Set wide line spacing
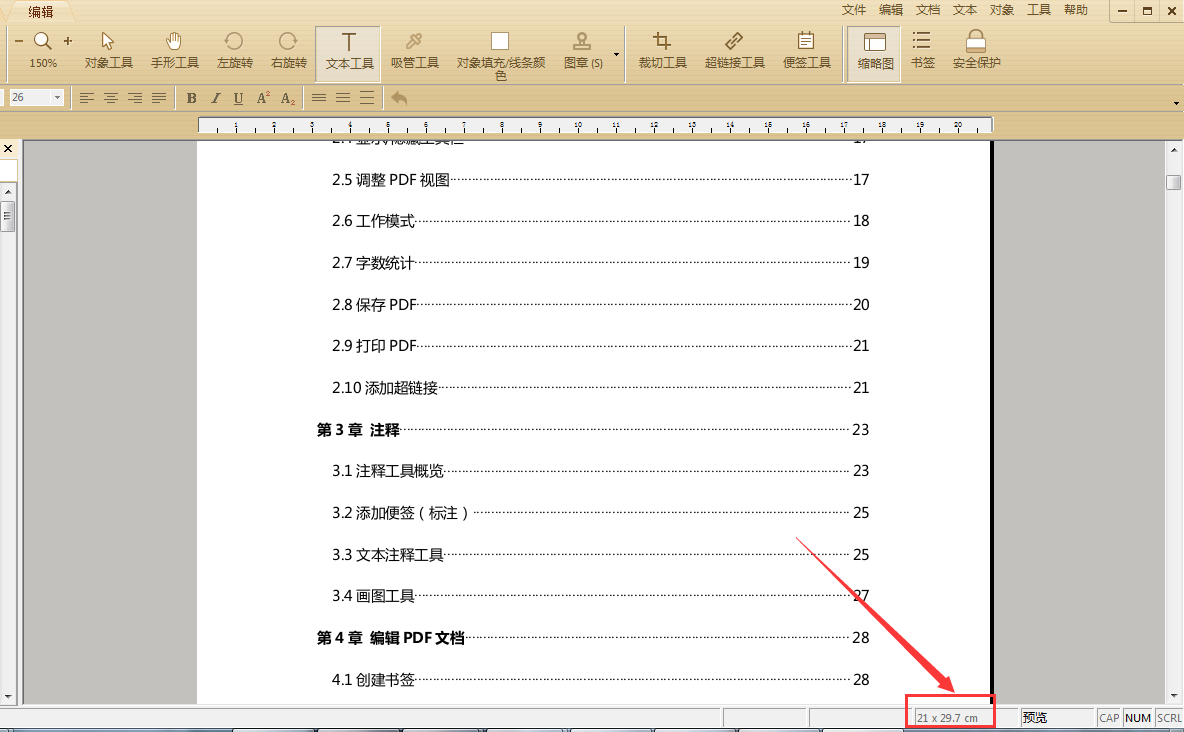The height and width of the screenshot is (732, 1184). [367, 98]
